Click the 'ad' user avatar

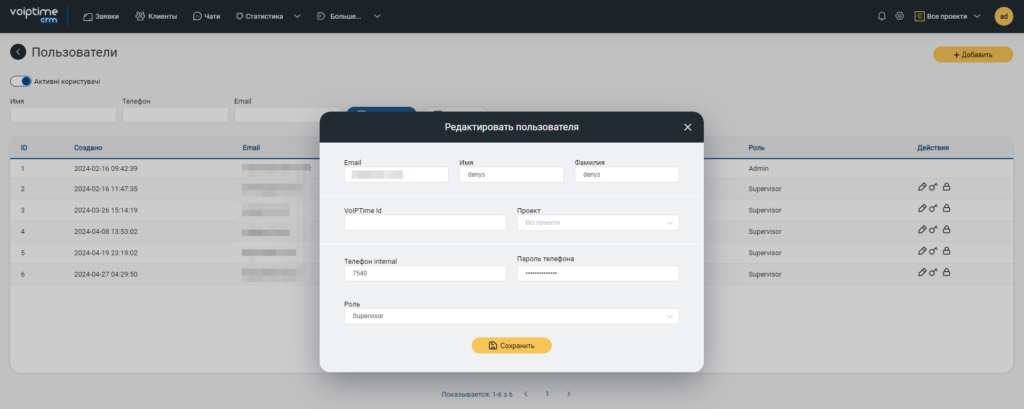1003,16
